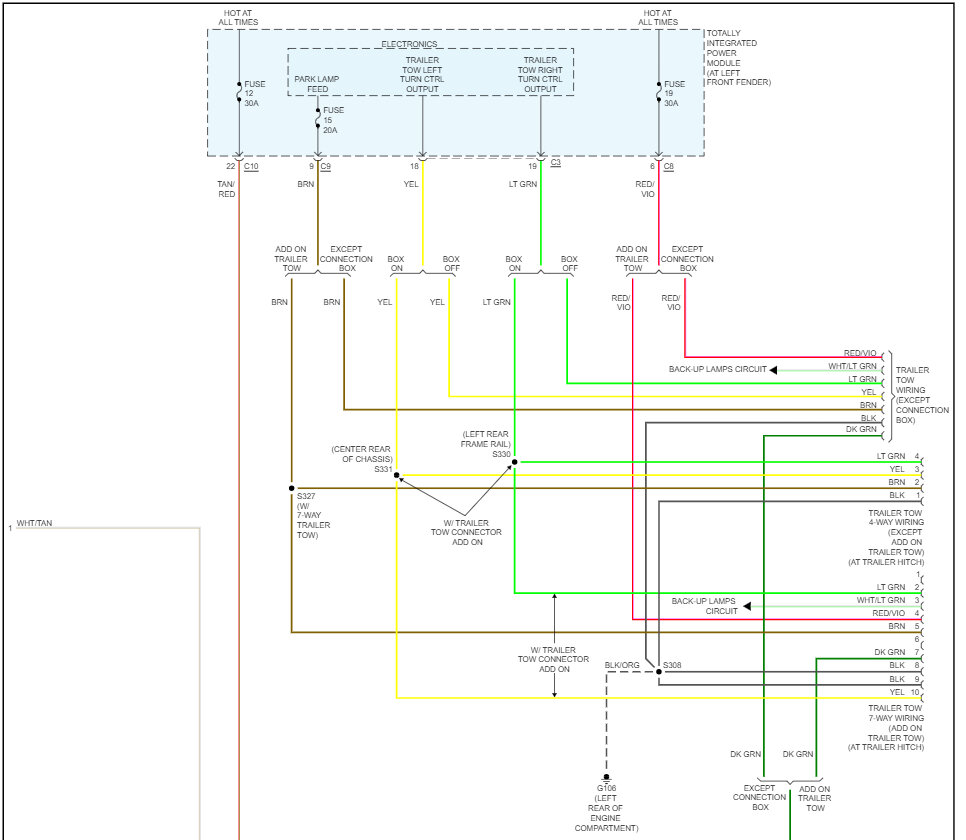The height and width of the screenshot is (840, 966).
Task: Click "YEL 10" pin on the 7-way connector
Action: coord(904,693)
